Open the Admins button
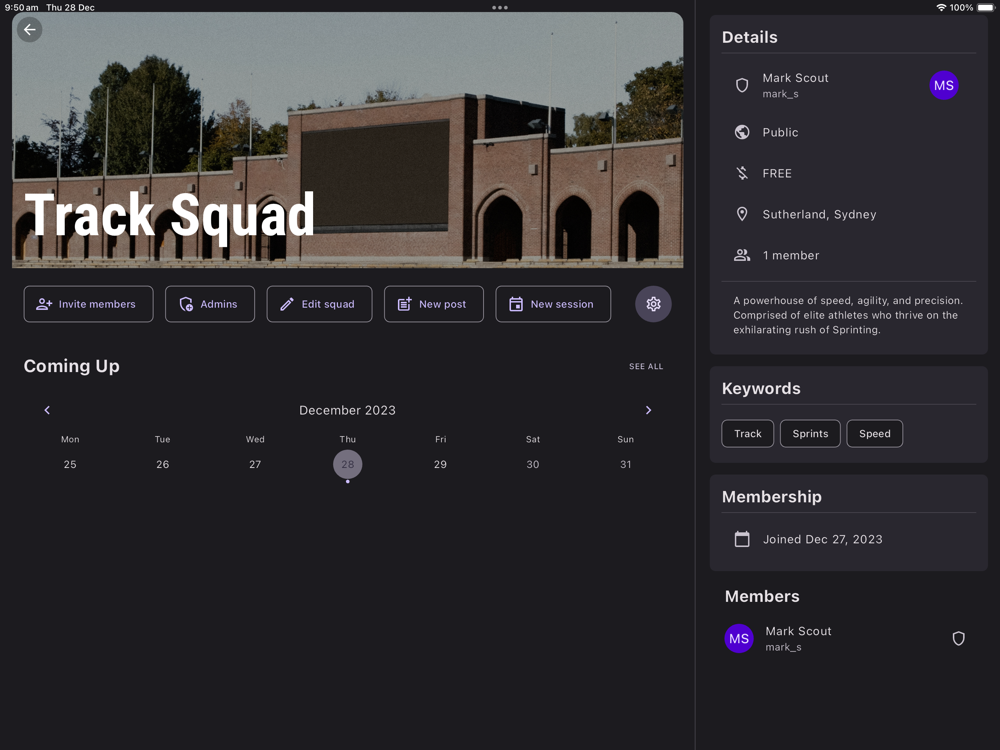 [x=210, y=304]
